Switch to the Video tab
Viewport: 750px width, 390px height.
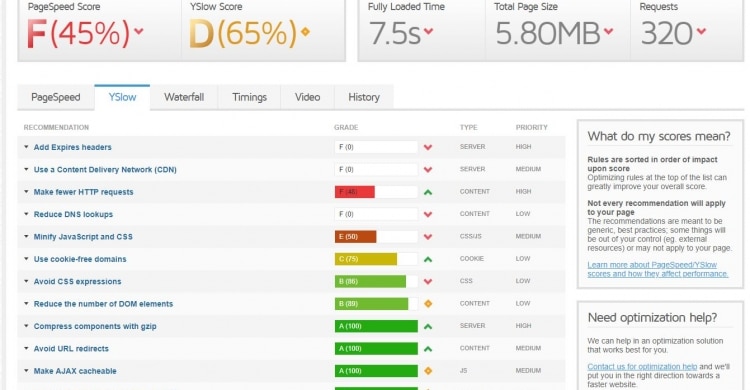[x=307, y=97]
